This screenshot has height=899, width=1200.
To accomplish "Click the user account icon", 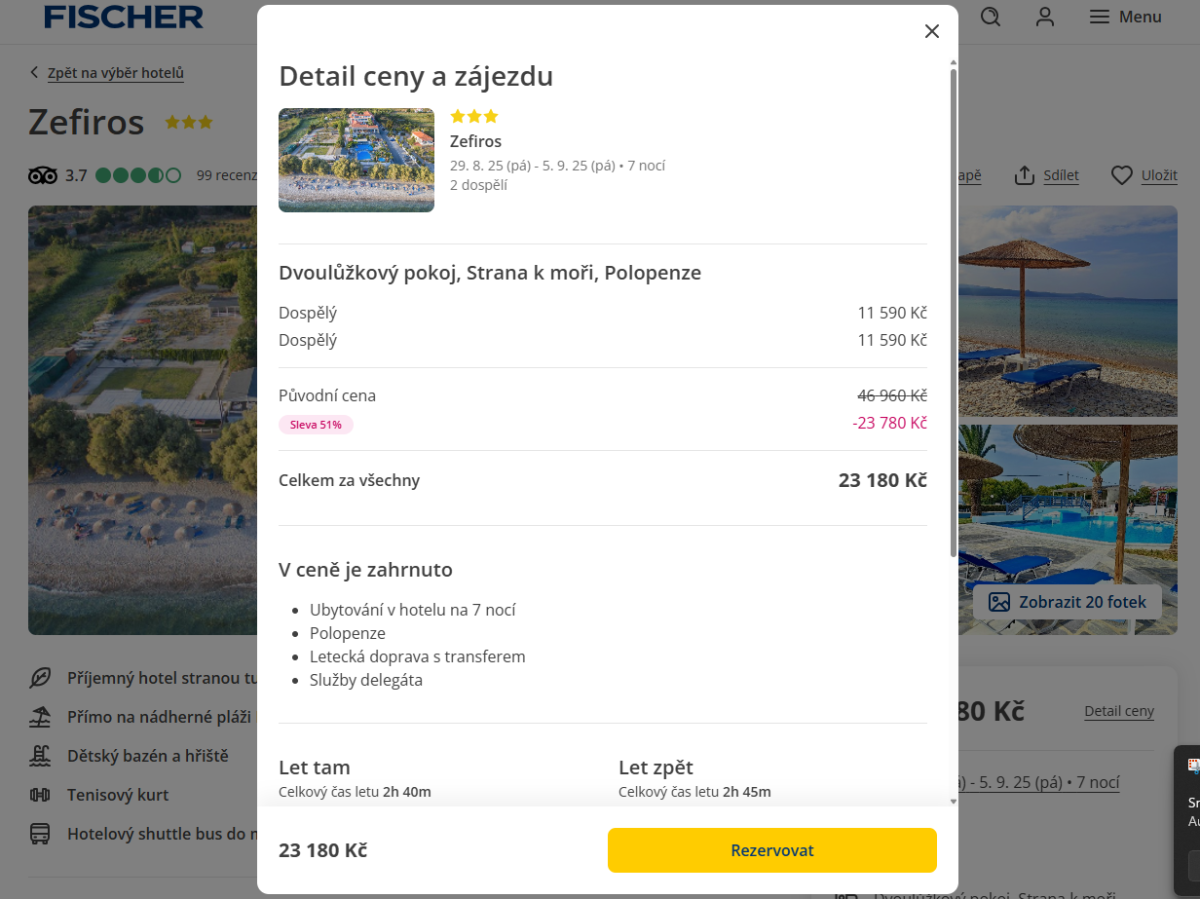I will [x=1045, y=17].
